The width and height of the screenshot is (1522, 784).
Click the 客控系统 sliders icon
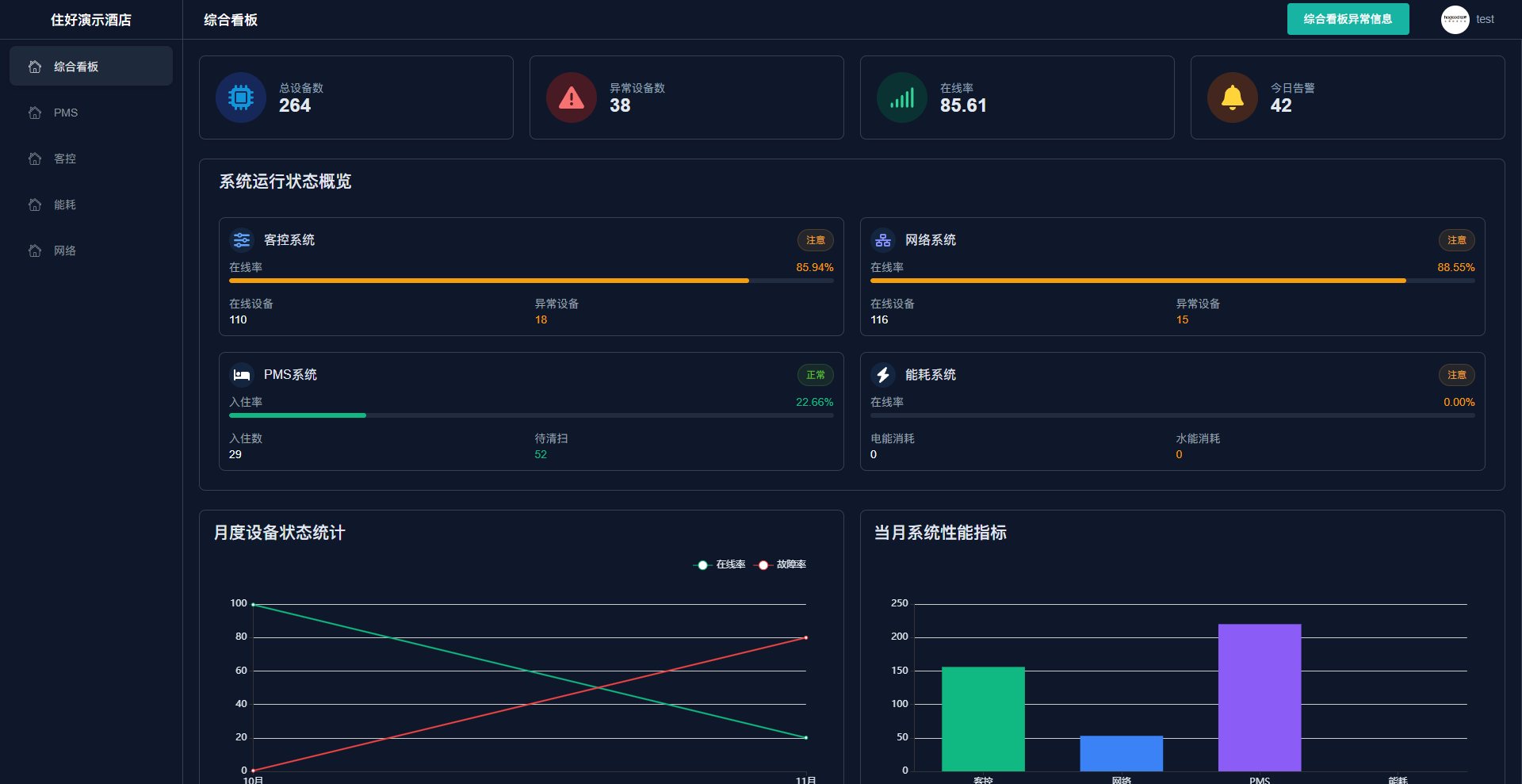pos(242,239)
